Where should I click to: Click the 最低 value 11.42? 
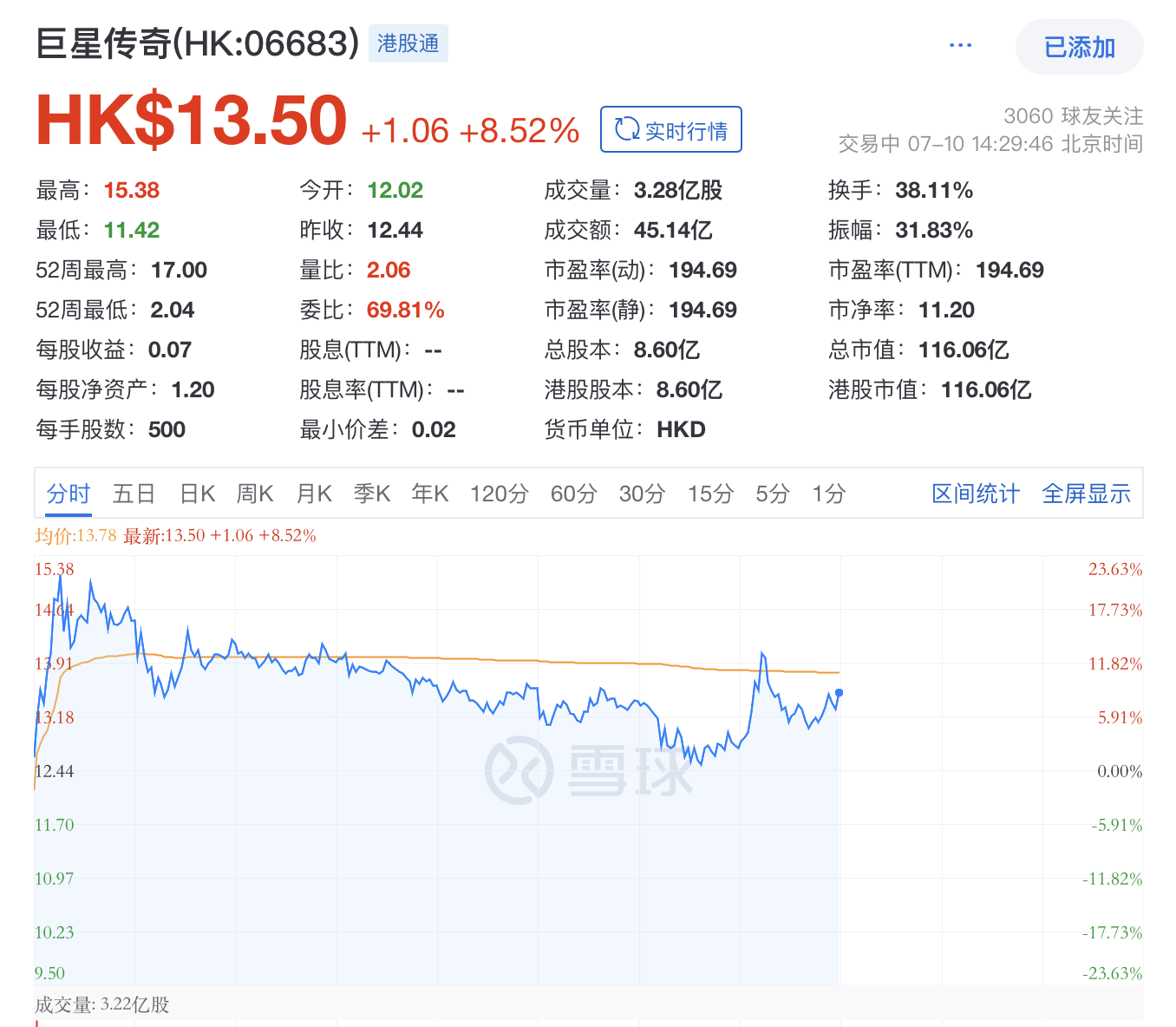[x=132, y=230]
